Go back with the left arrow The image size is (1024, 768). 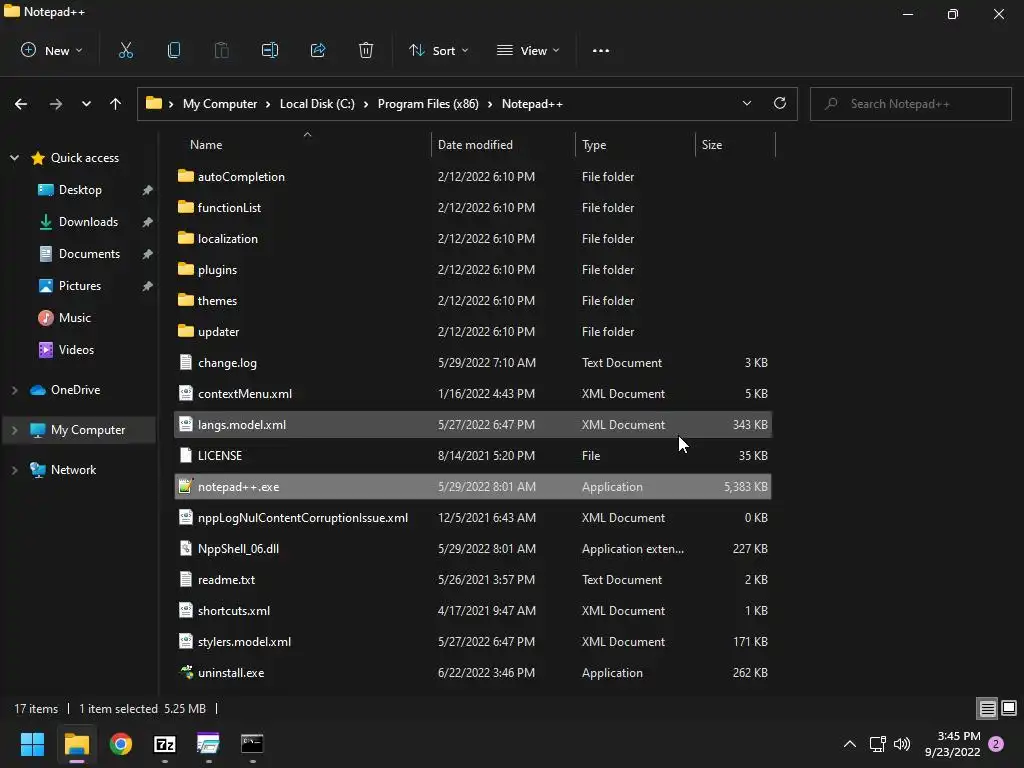[x=21, y=104]
